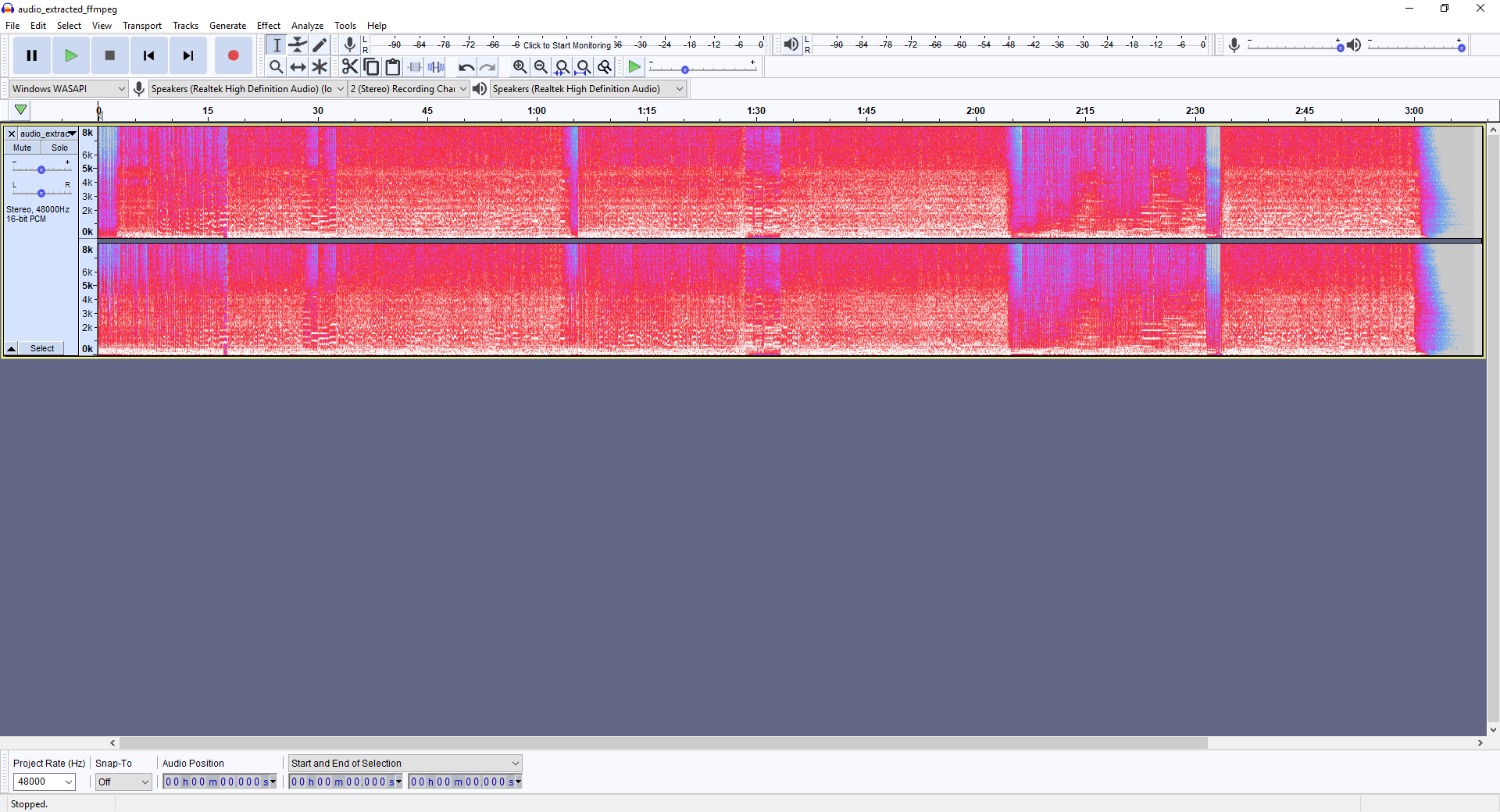Select the Envelope tool
This screenshot has height=812, width=1500.
tap(298, 45)
